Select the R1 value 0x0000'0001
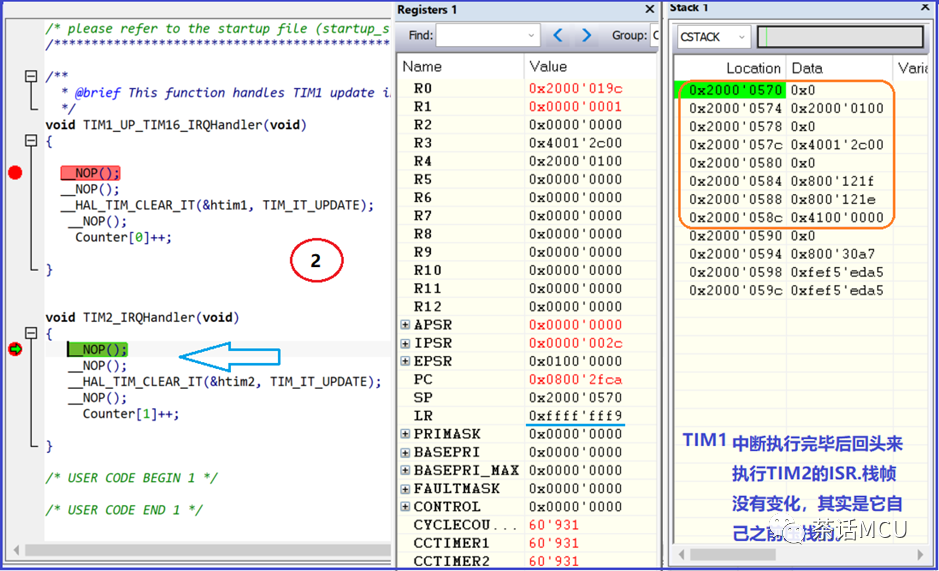This screenshot has height=571, width=939. [575, 107]
